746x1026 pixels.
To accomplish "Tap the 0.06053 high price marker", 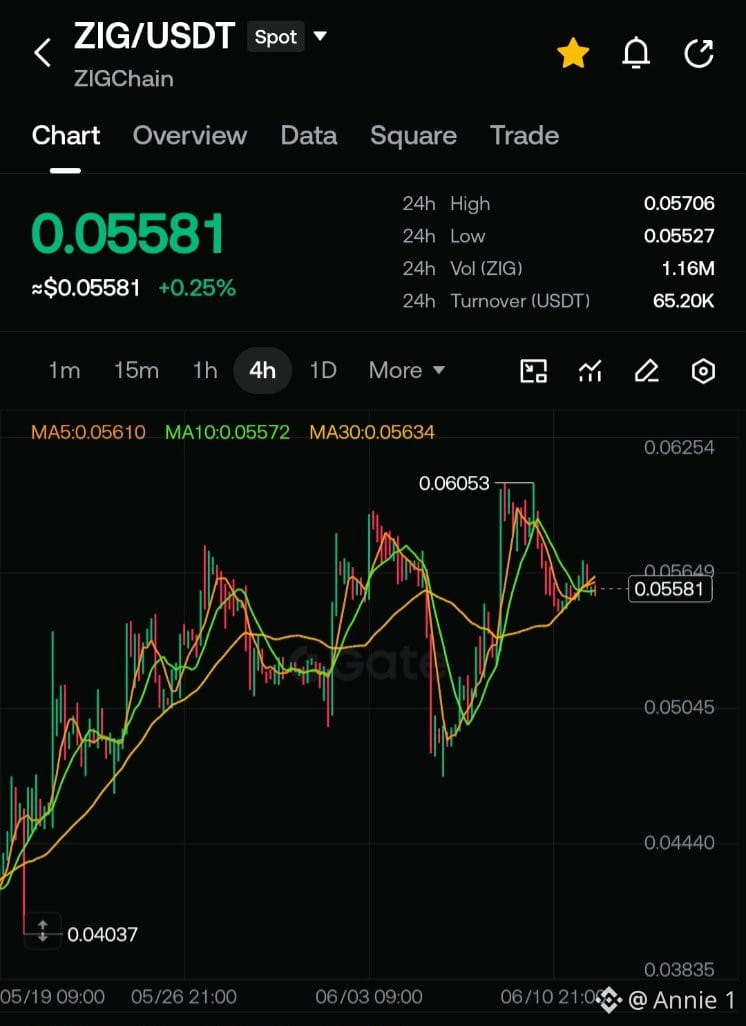I will coord(454,484).
